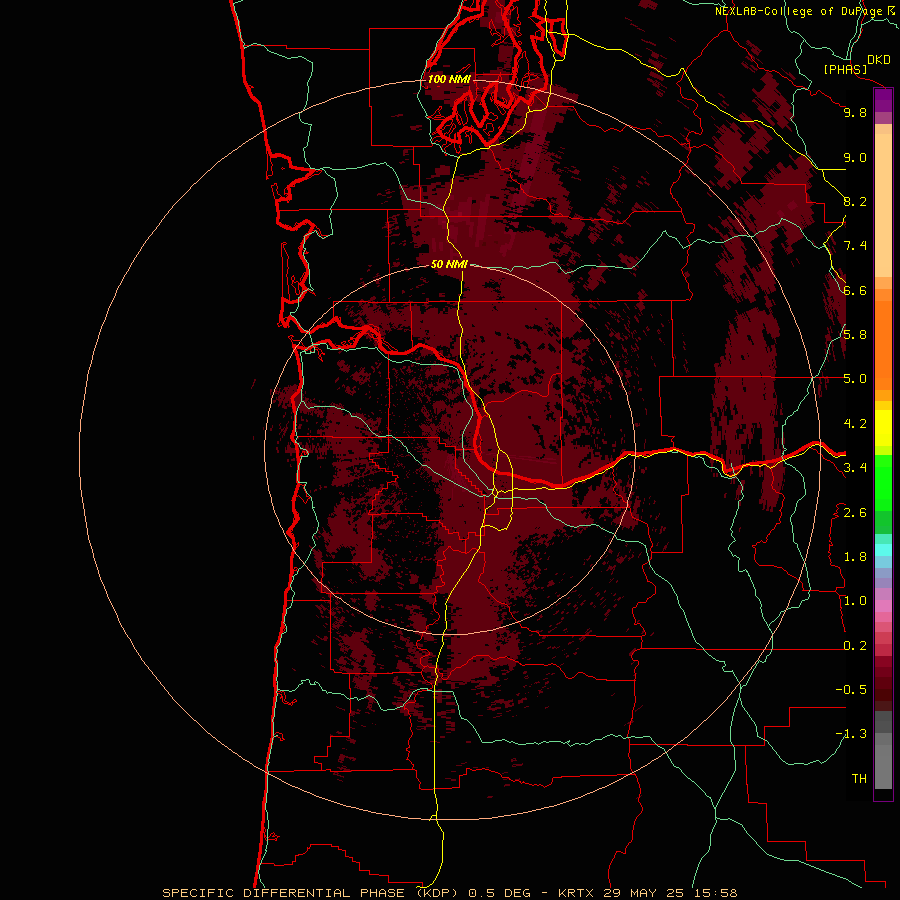Click the 7.4 scale value
The height and width of the screenshot is (900, 900).
click(855, 246)
